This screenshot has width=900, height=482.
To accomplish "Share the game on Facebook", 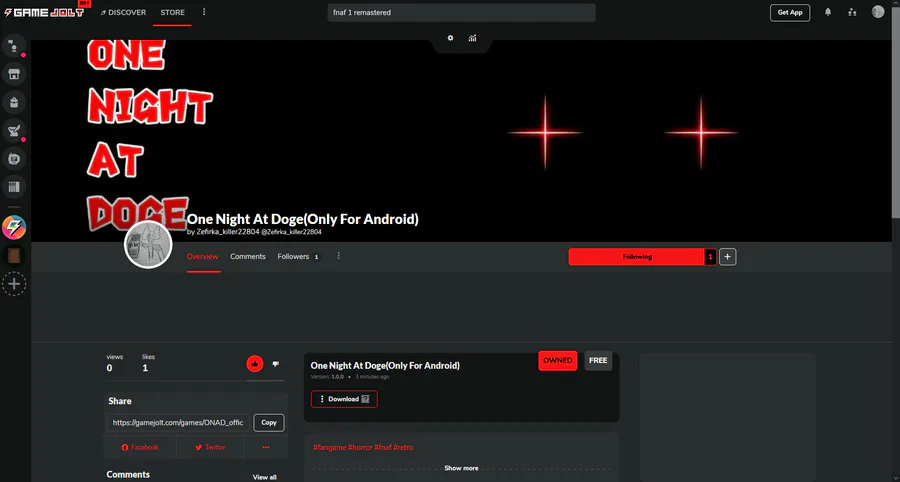I will tap(140, 447).
